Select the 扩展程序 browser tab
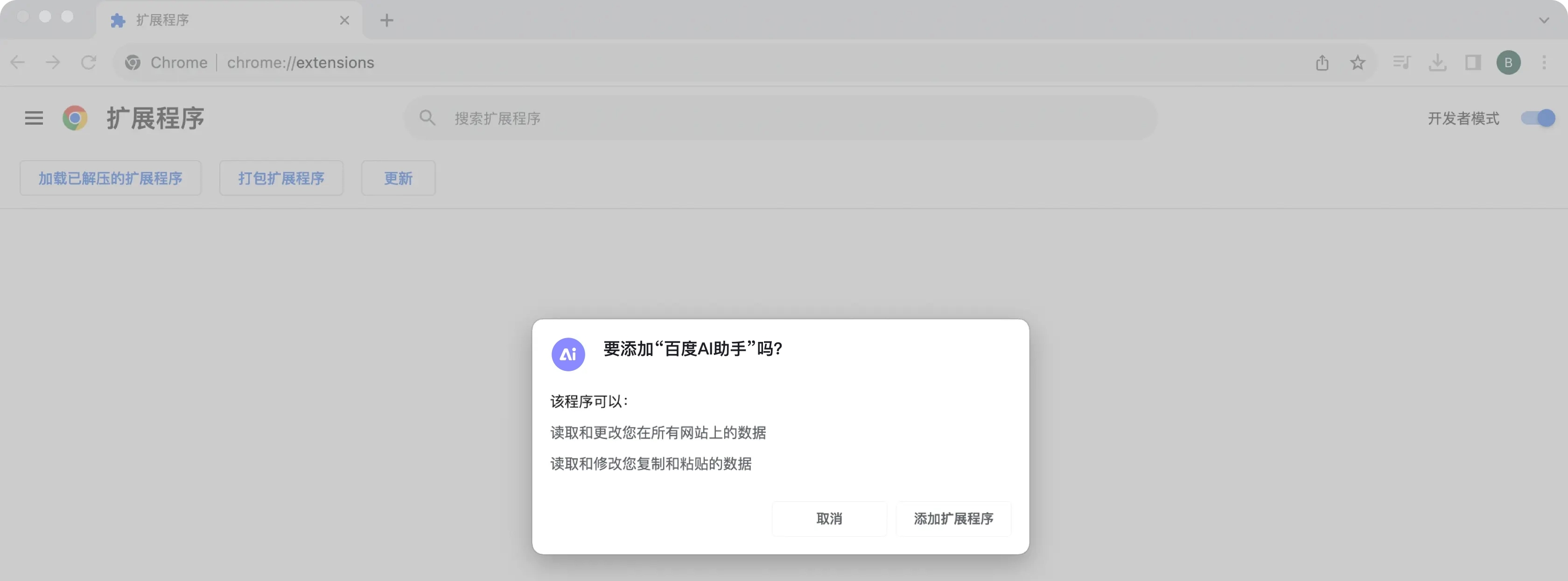Viewport: 1568px width, 581px height. coord(230,20)
